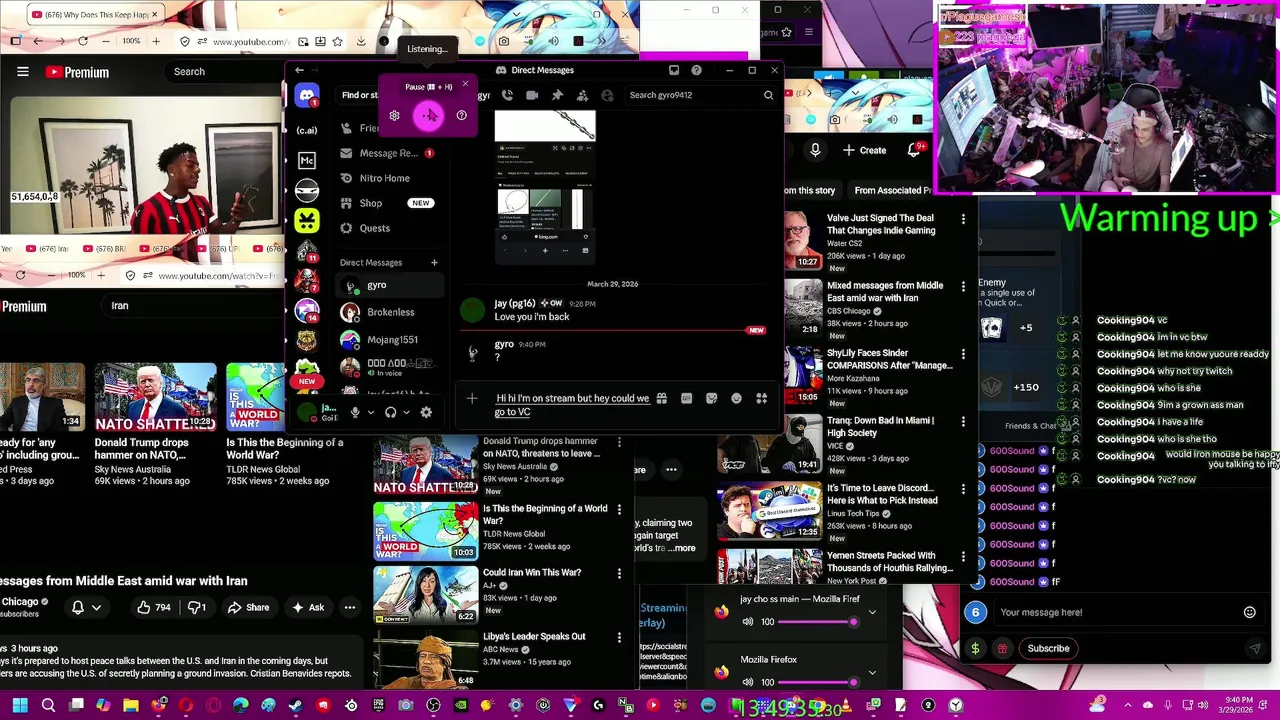The width and height of the screenshot is (1280, 720).
Task: Mute microphone in Discord user panel
Action: [x=355, y=412]
